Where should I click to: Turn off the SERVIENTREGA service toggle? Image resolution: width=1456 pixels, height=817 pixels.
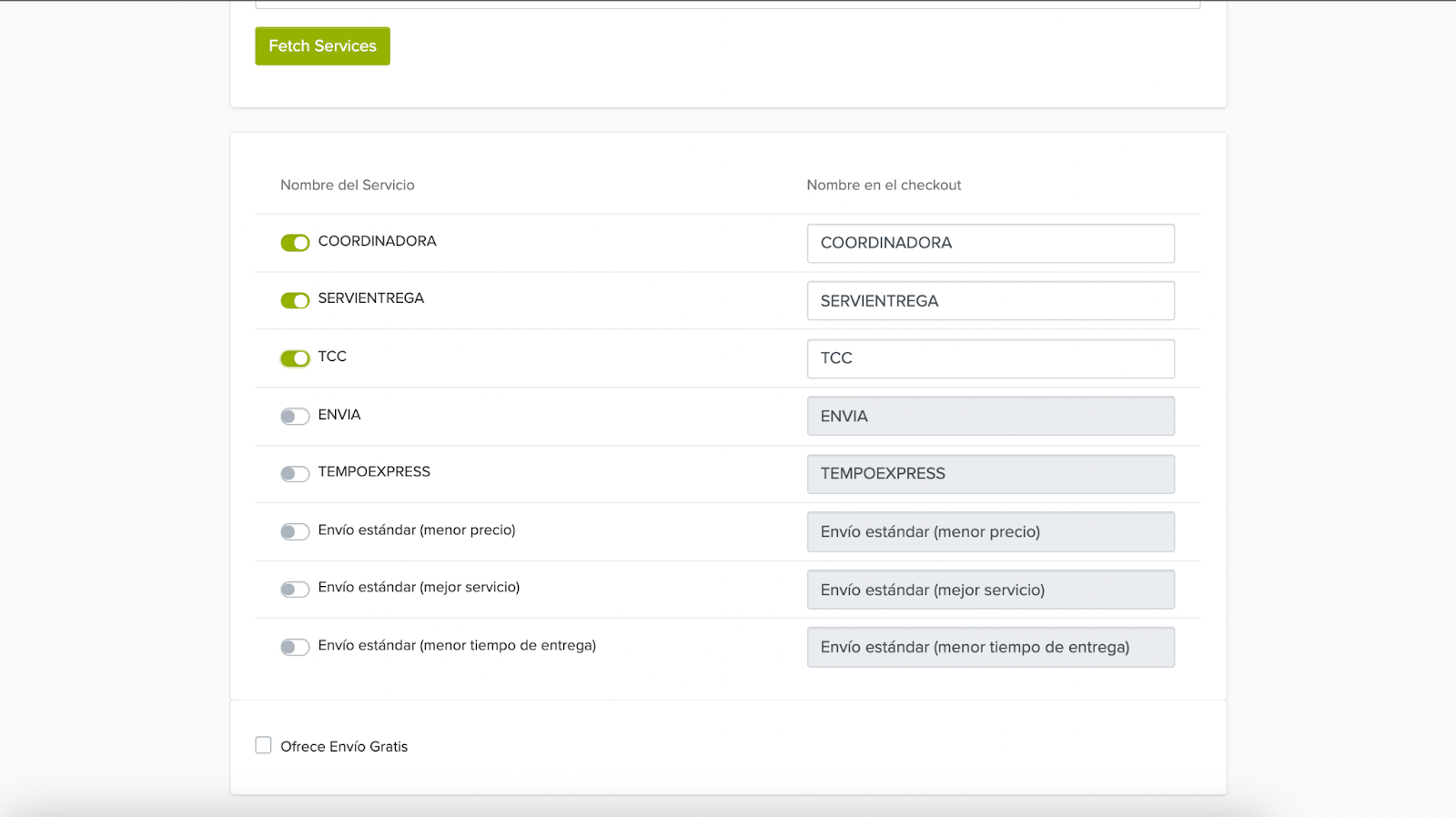(295, 300)
